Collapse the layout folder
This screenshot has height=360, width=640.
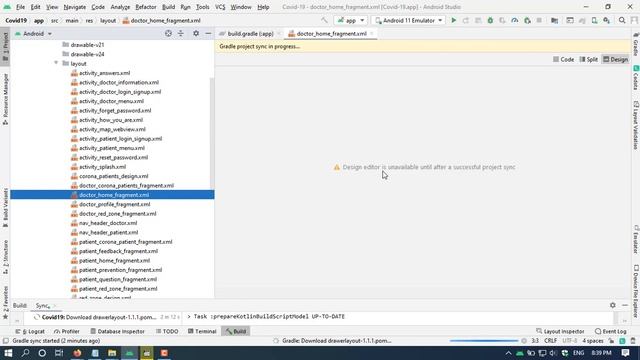56,63
